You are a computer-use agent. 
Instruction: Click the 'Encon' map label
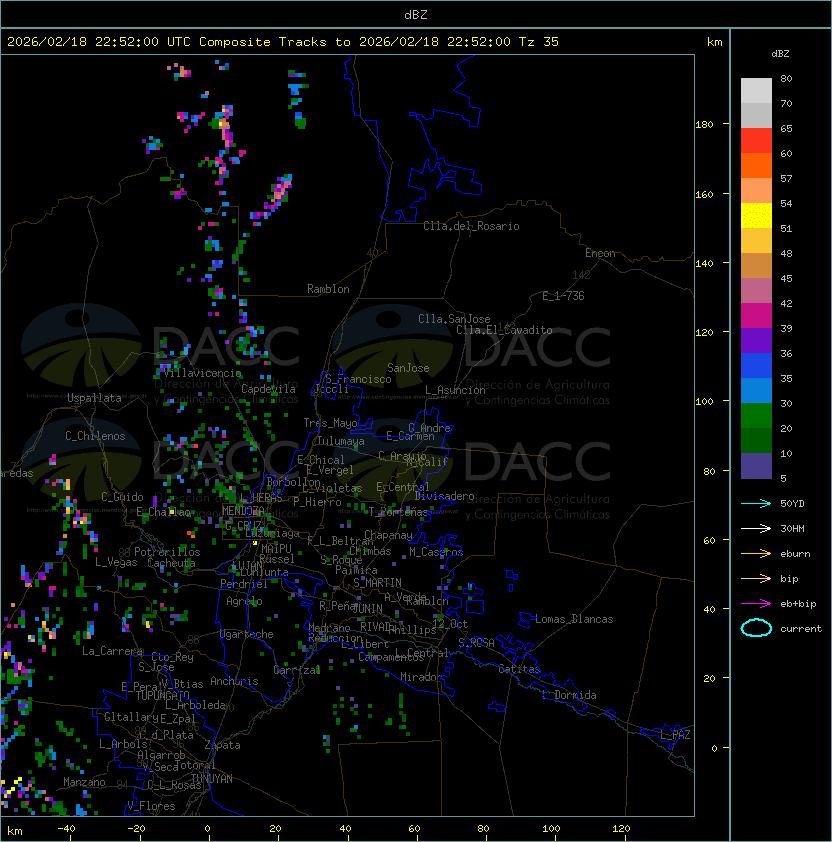pyautogui.click(x=600, y=253)
